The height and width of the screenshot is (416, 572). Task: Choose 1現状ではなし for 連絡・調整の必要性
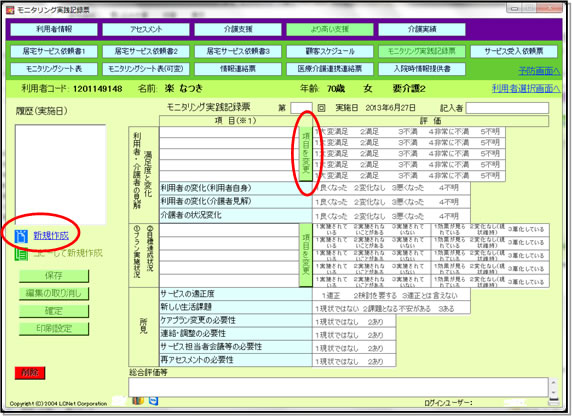point(337,335)
